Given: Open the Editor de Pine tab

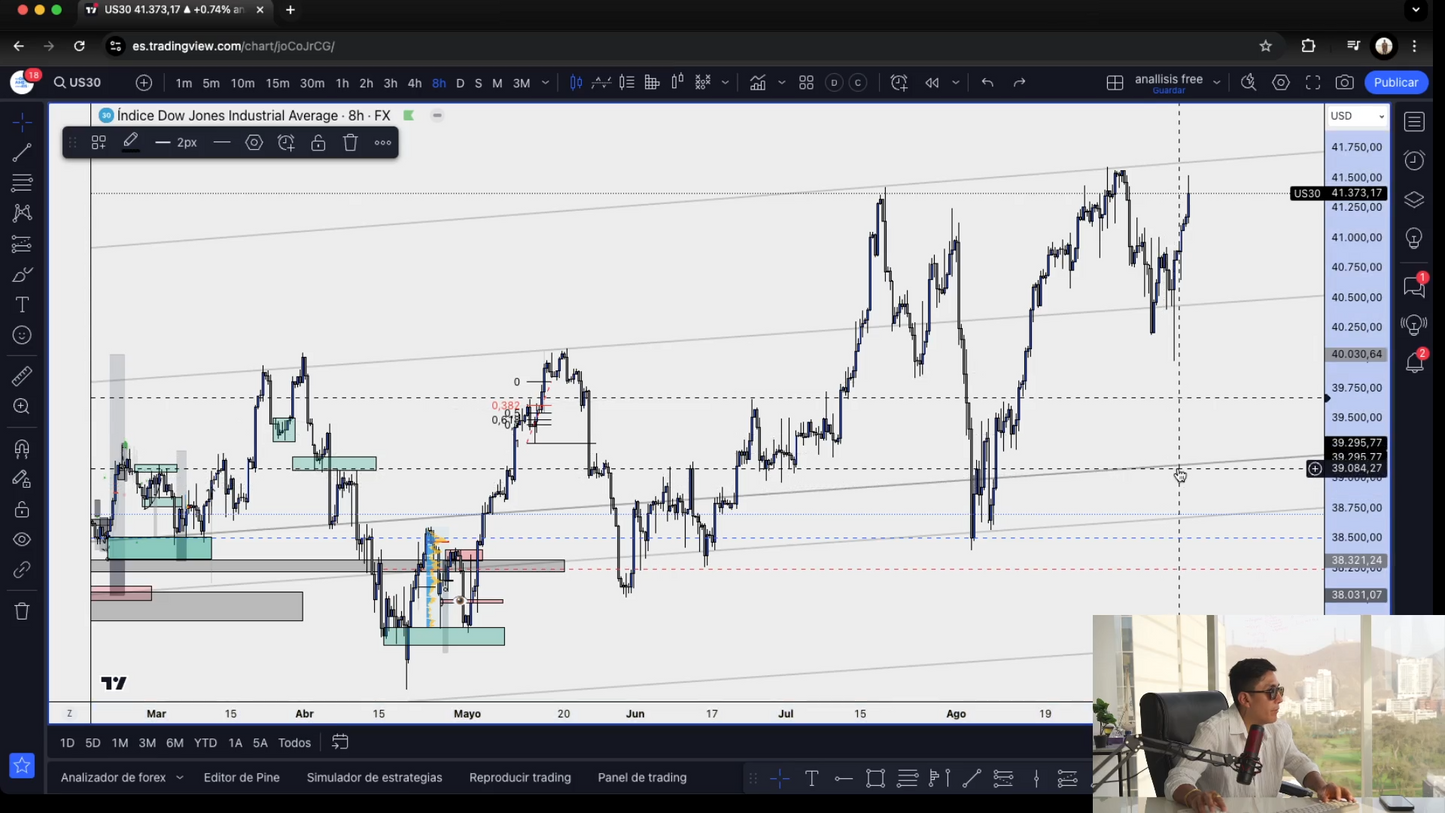Looking at the screenshot, I should tap(241, 777).
